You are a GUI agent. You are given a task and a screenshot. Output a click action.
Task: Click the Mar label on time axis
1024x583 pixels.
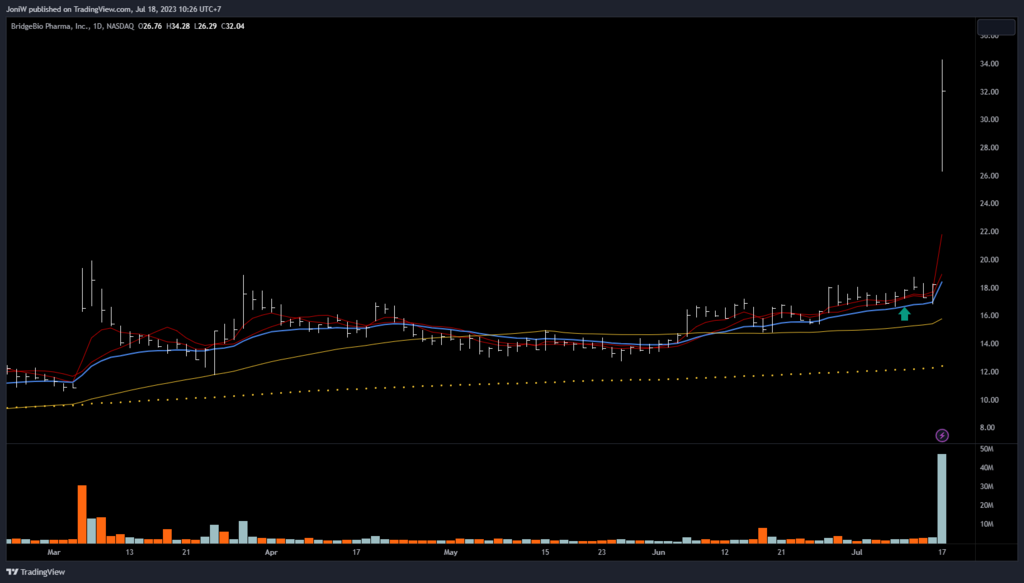53,551
